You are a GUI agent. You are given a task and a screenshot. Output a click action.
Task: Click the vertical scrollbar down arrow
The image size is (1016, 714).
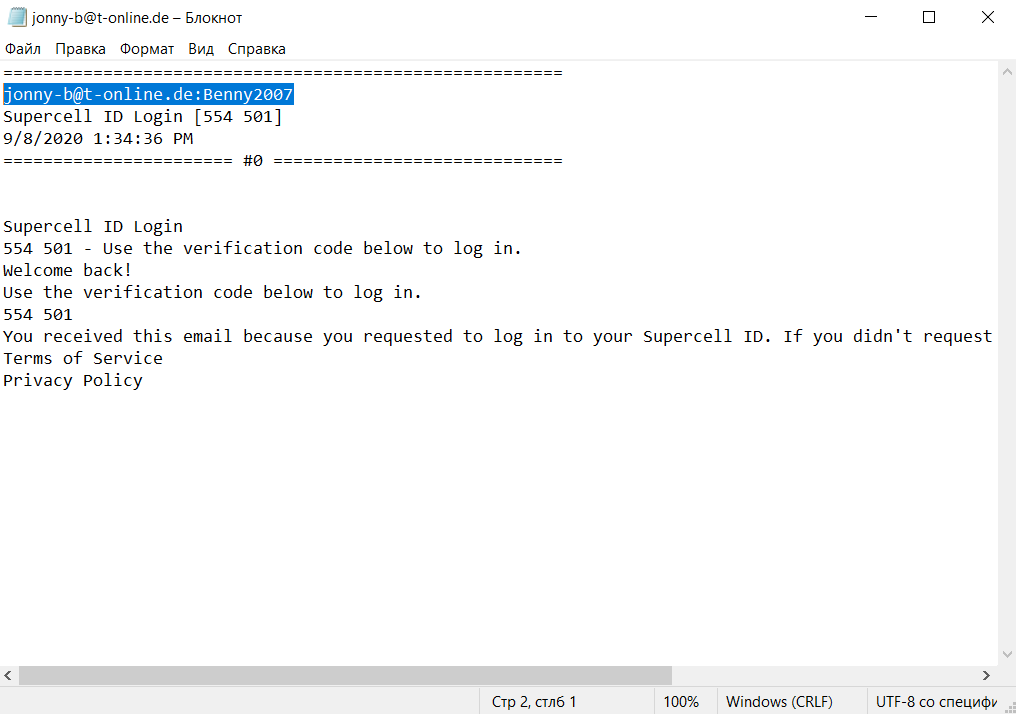1007,655
